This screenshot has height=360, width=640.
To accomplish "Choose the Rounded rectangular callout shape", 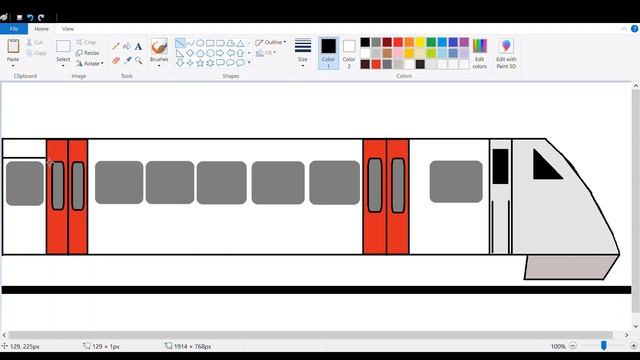I will coord(220,63).
